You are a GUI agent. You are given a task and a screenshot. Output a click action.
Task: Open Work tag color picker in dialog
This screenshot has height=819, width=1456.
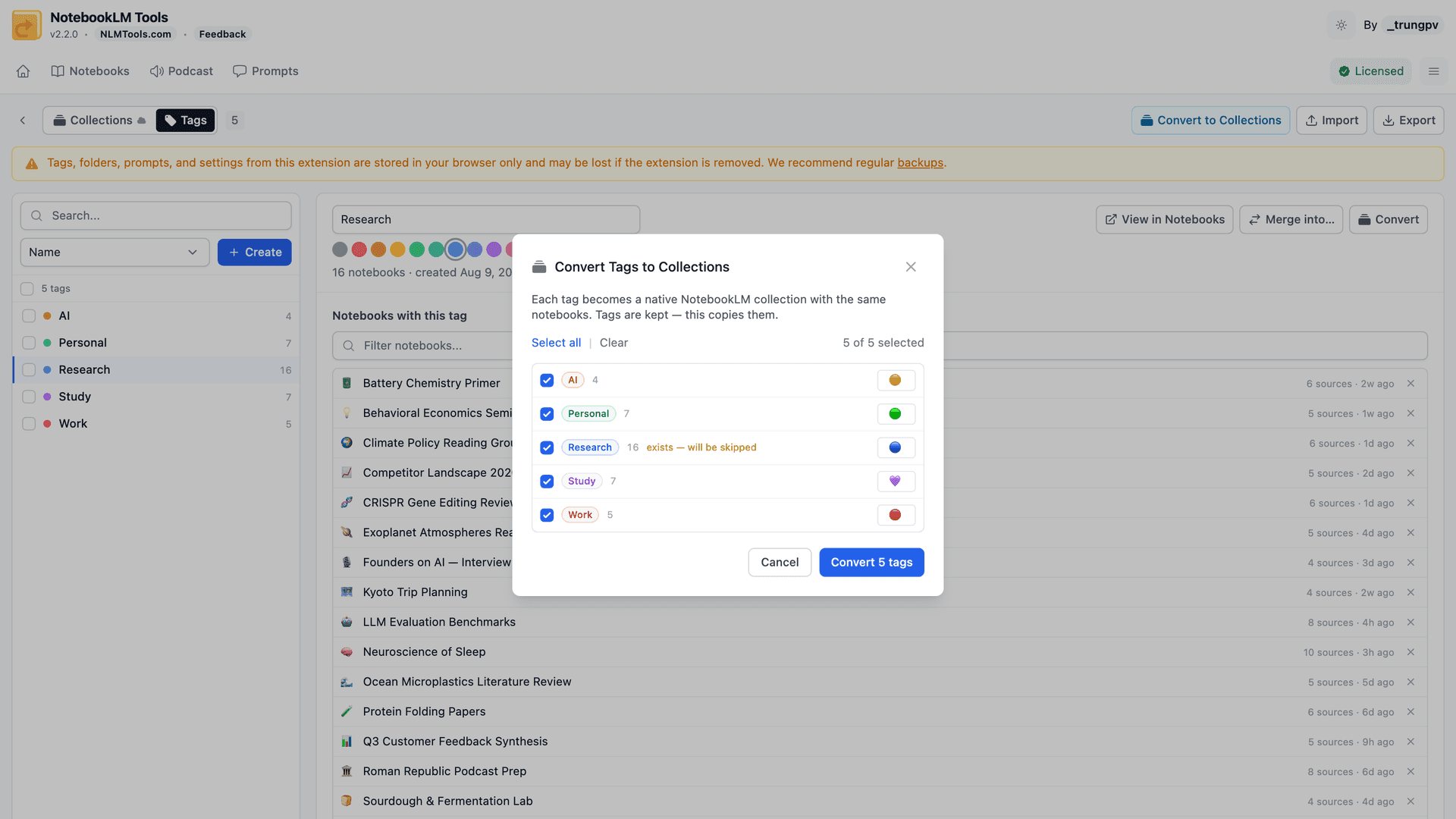coord(896,515)
